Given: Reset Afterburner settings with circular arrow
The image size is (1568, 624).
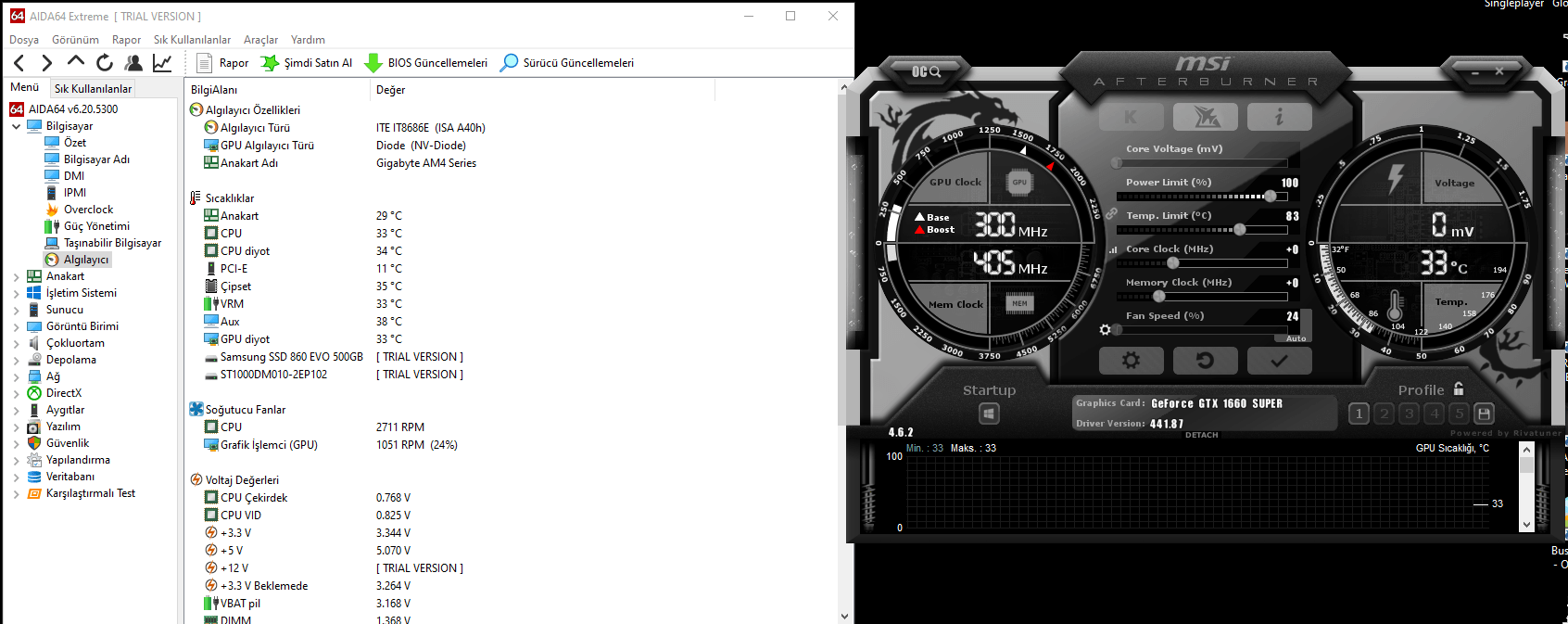Looking at the screenshot, I should 1205,361.
